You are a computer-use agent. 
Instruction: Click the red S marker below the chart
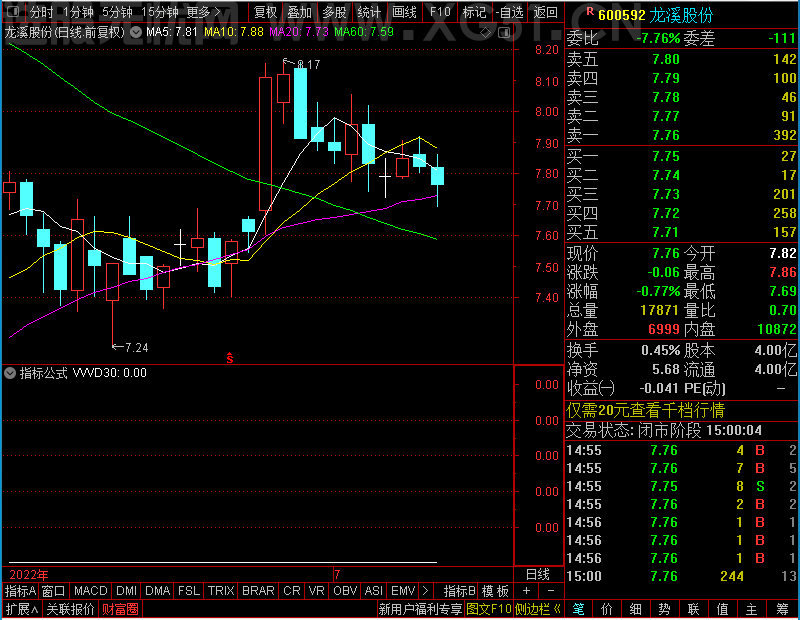click(230, 358)
